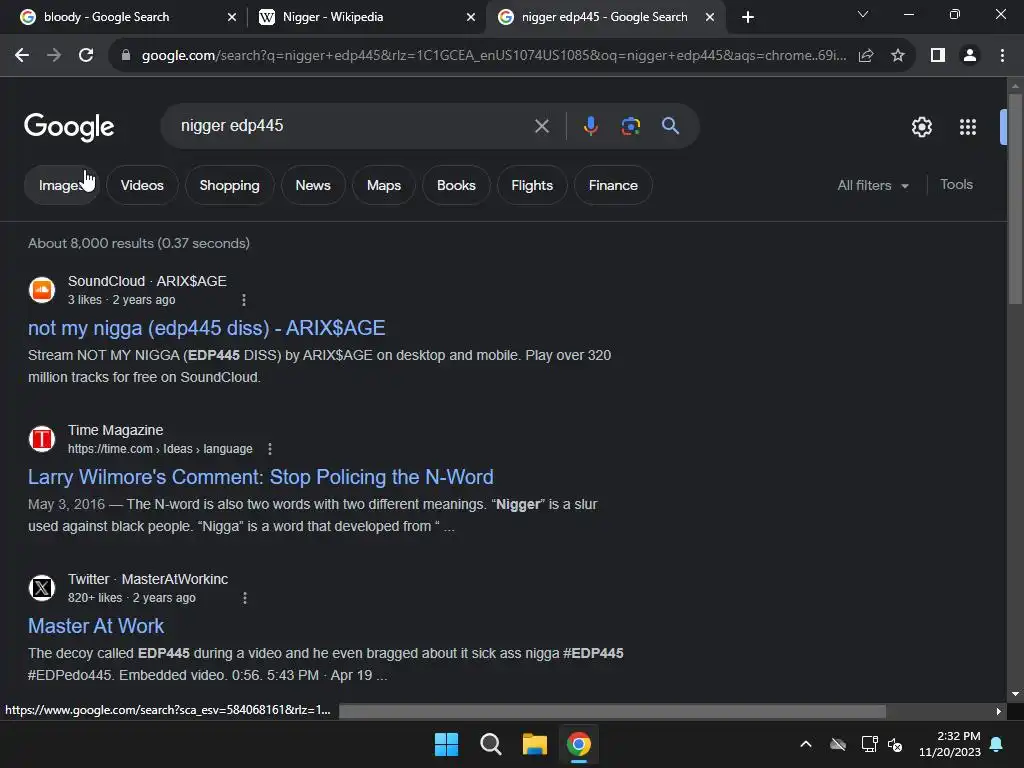
Task: Show hidden system tray icons
Action: (806, 744)
